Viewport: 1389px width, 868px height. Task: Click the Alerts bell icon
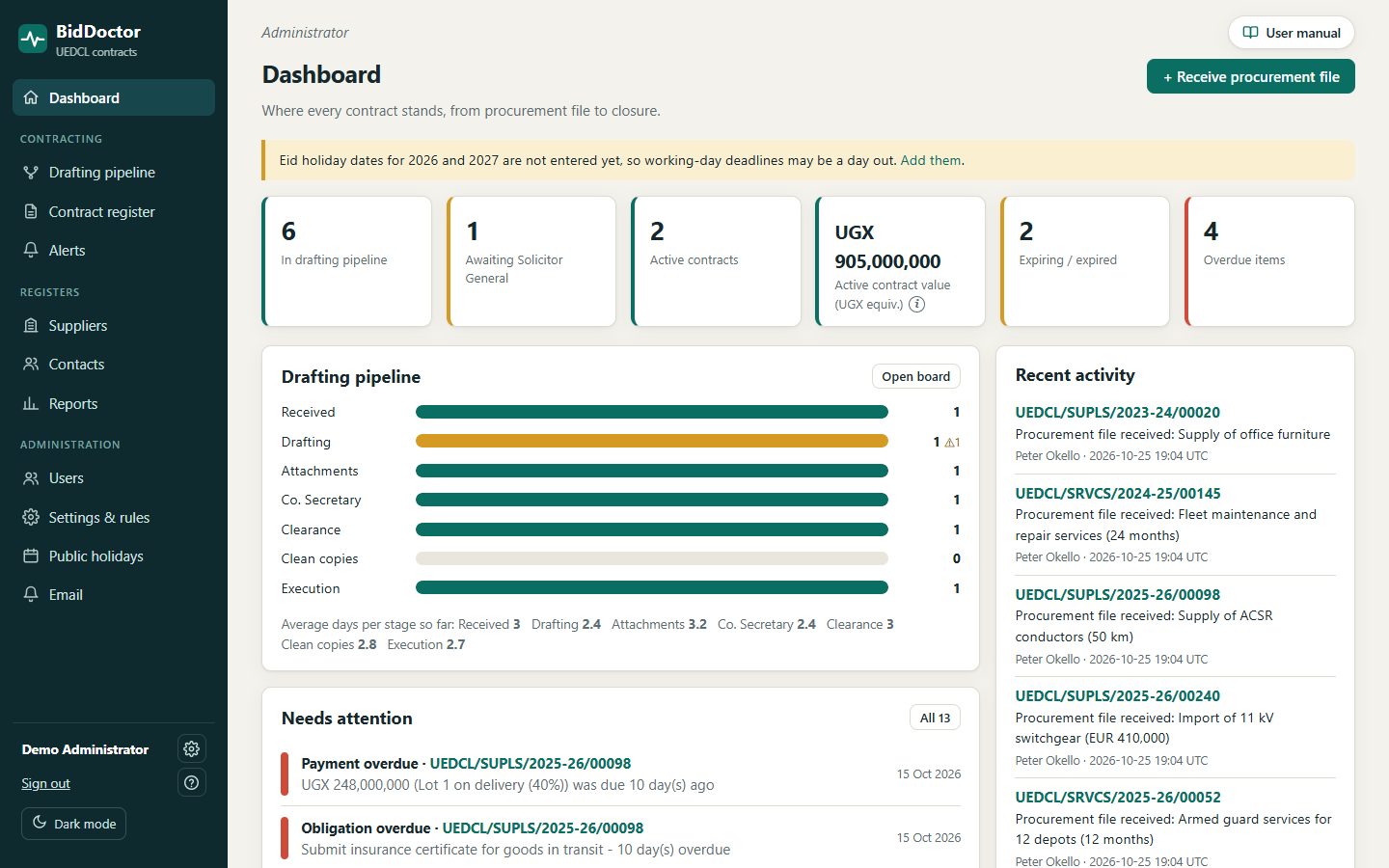pyautogui.click(x=31, y=250)
